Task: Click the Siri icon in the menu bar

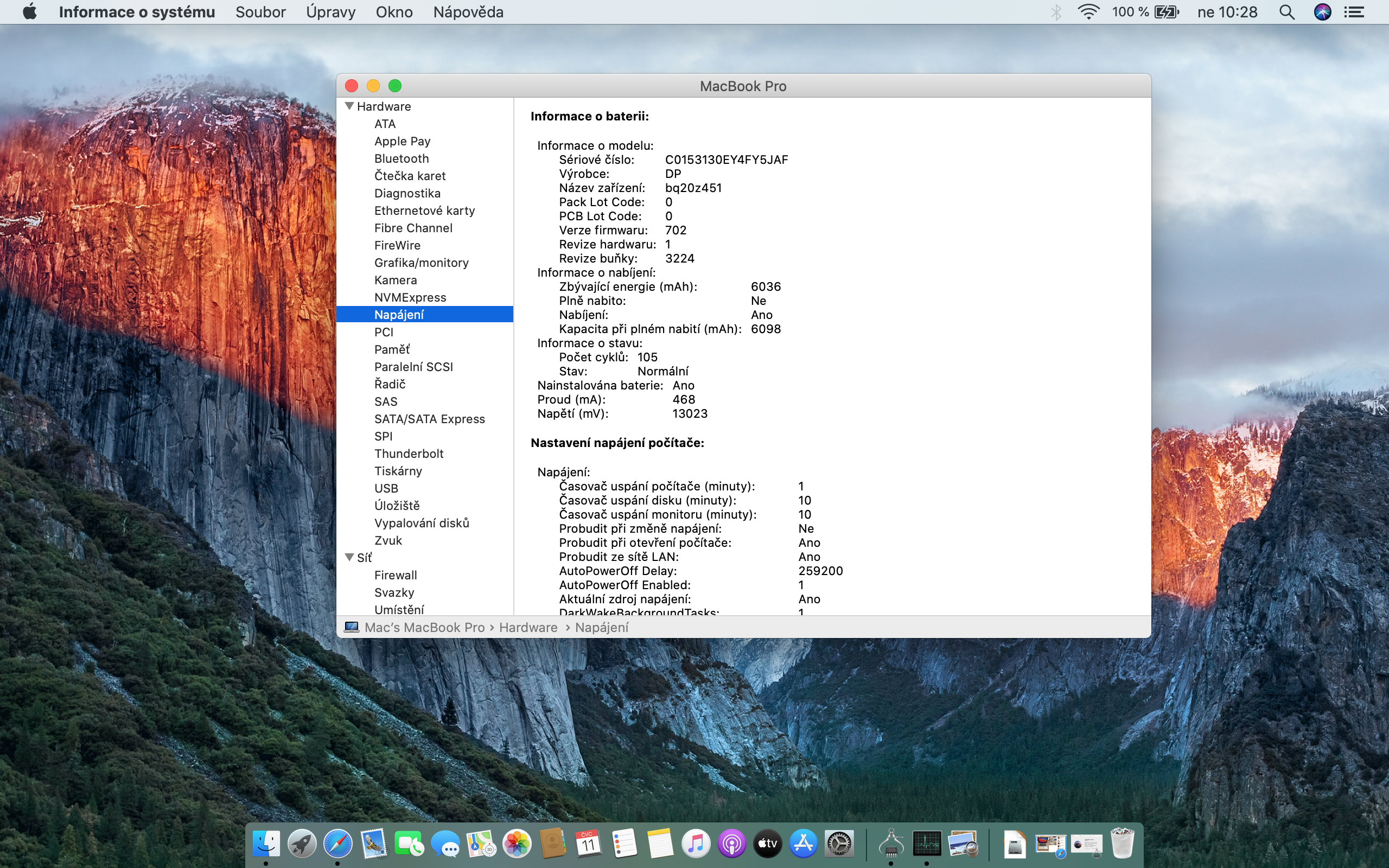Action: 1322,12
